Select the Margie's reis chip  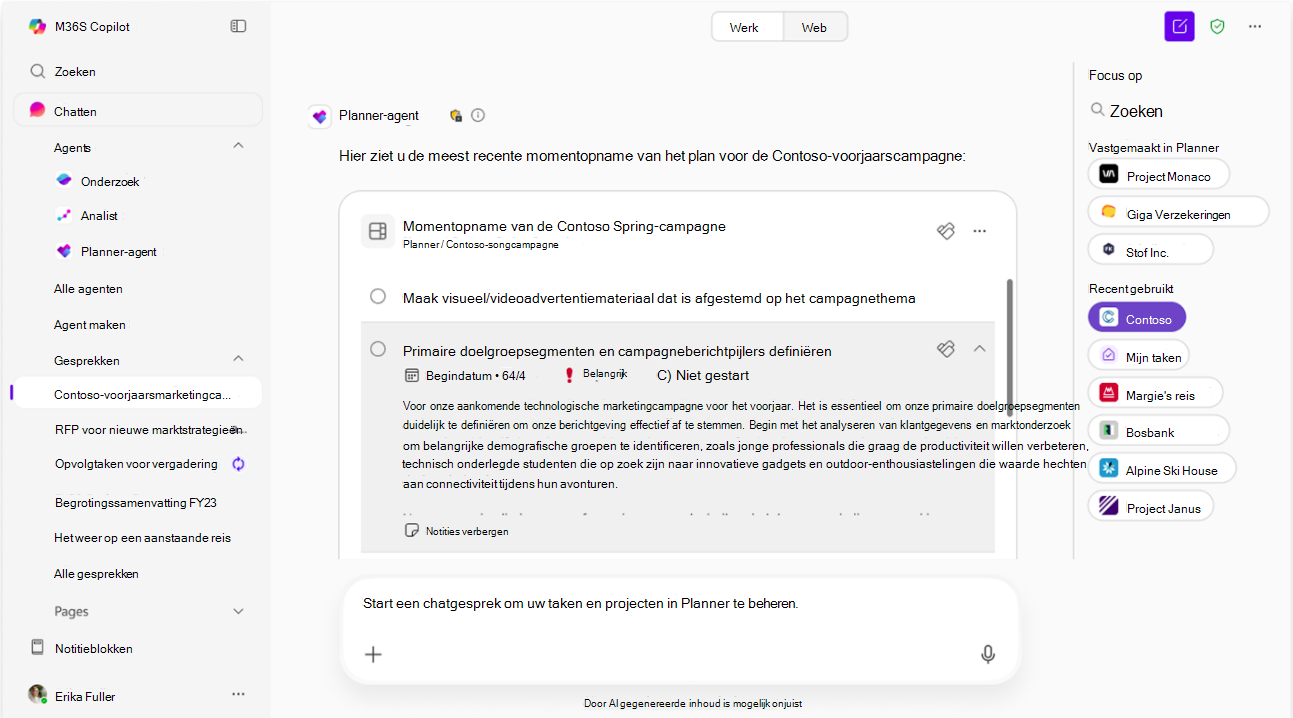1155,393
